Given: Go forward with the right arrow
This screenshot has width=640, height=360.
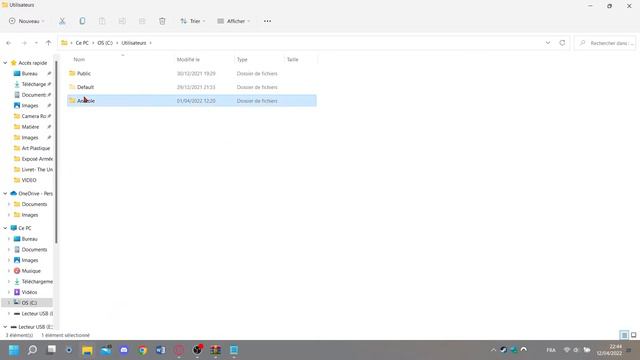Looking at the screenshot, I should tap(24, 43).
